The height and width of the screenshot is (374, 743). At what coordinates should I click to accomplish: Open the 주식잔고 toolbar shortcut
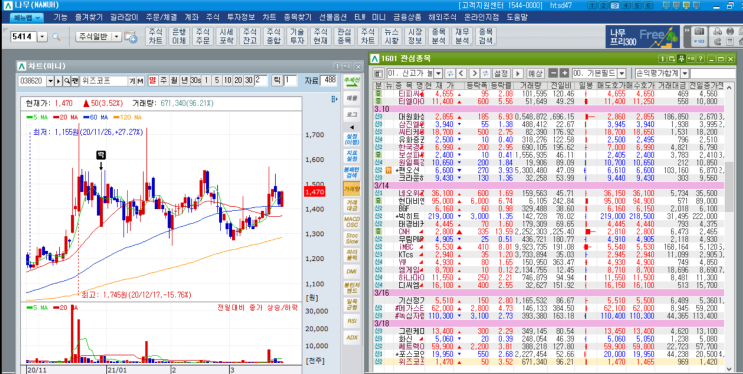click(250, 36)
